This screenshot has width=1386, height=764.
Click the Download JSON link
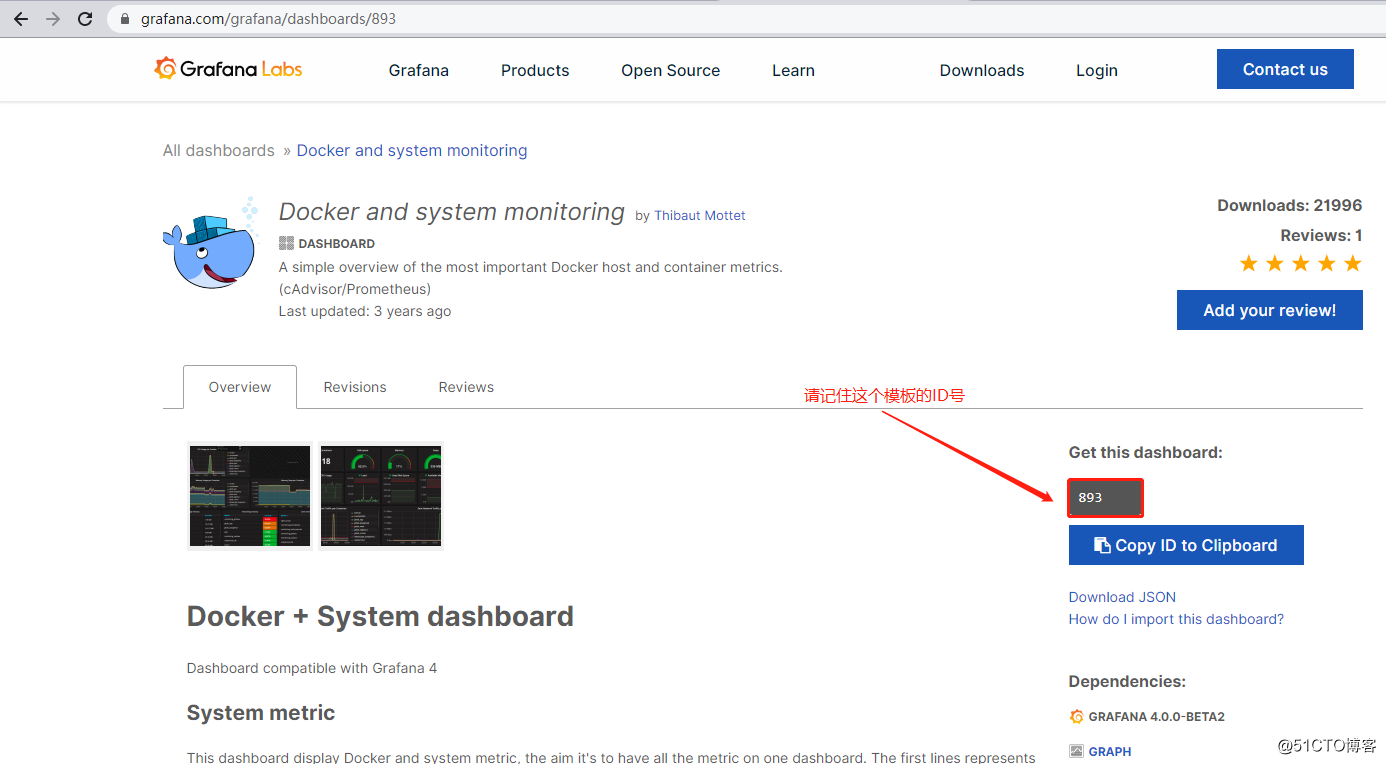(1122, 597)
